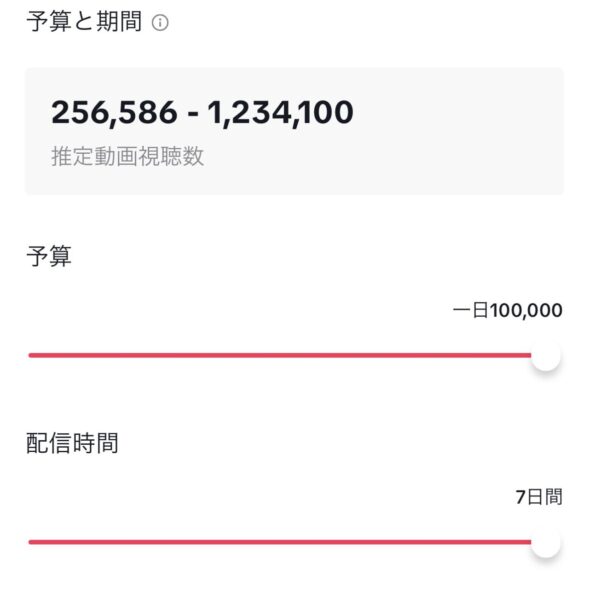The image size is (589, 600).
Task: Click the 100,000 amount in the budget value
Action: click(526, 310)
